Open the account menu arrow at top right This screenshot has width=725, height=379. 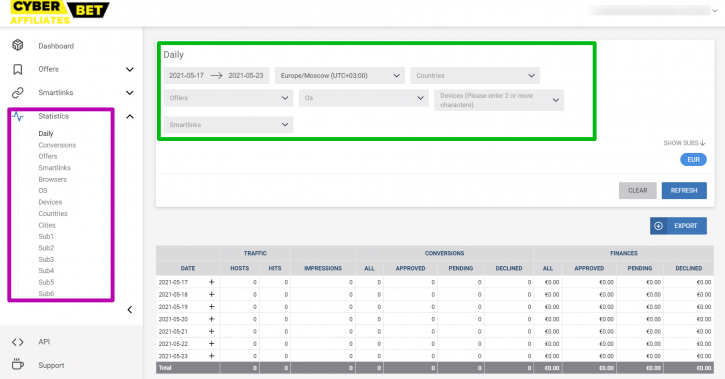coord(715,11)
